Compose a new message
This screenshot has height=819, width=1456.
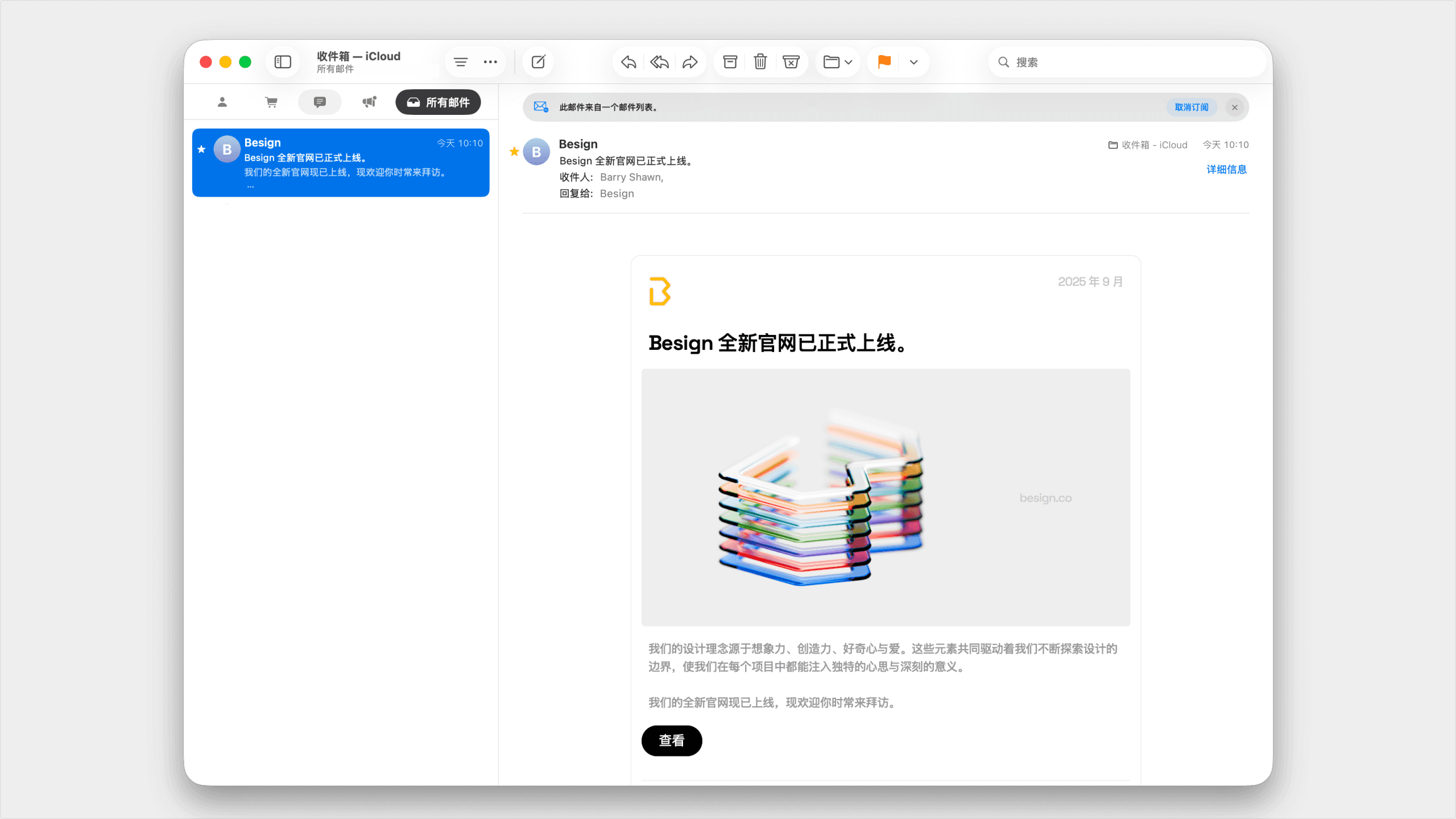pos(538,62)
